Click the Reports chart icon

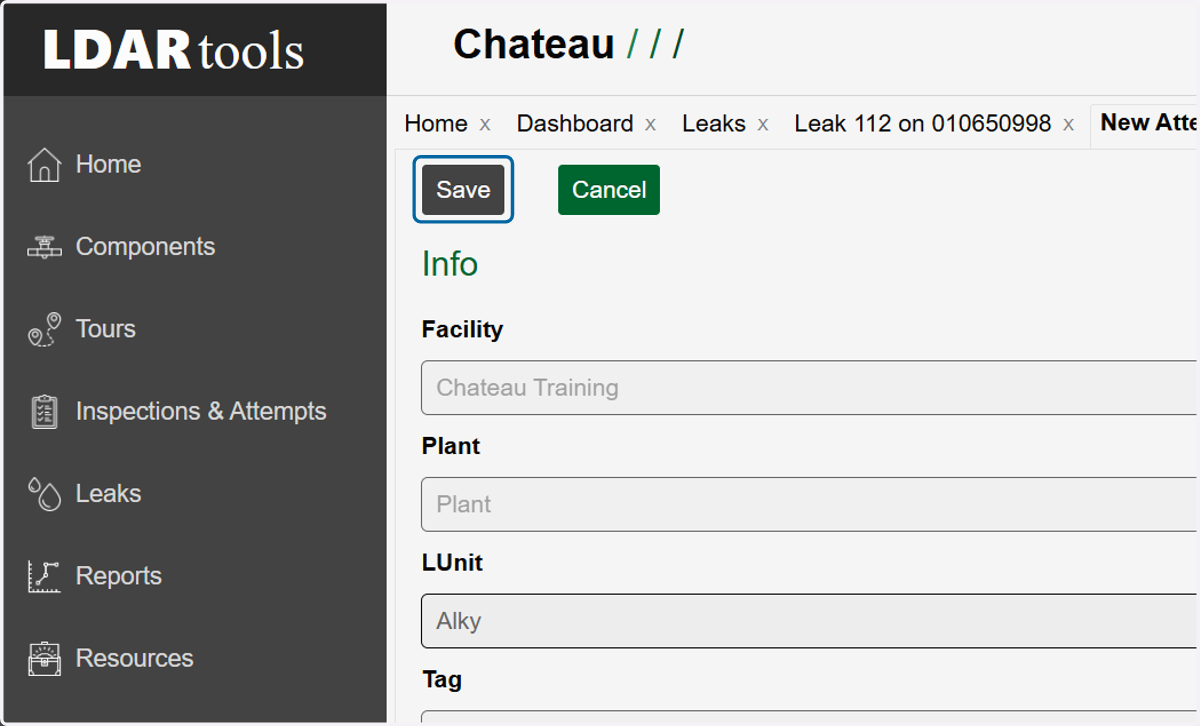[x=44, y=576]
